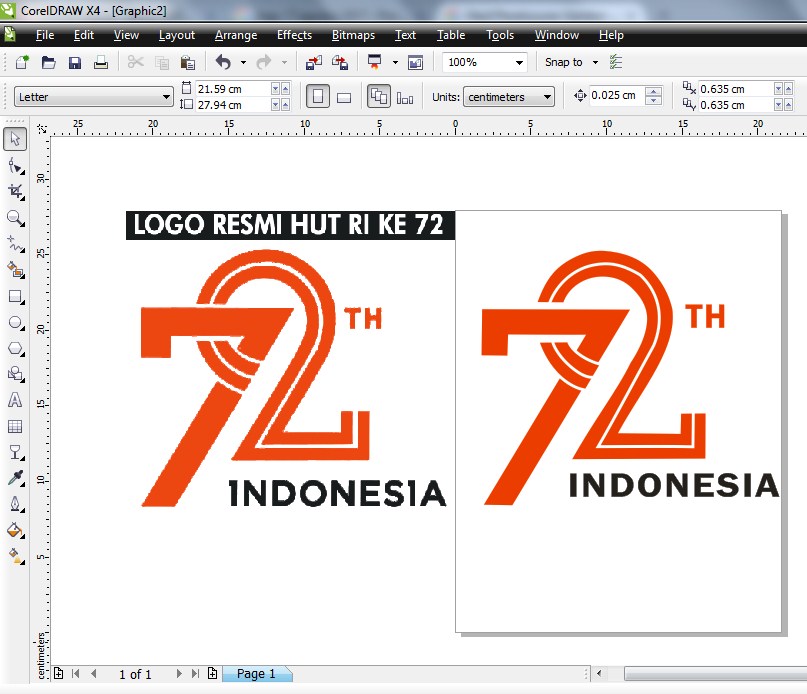Go to the first page
This screenshot has width=807, height=694.
click(x=76, y=673)
